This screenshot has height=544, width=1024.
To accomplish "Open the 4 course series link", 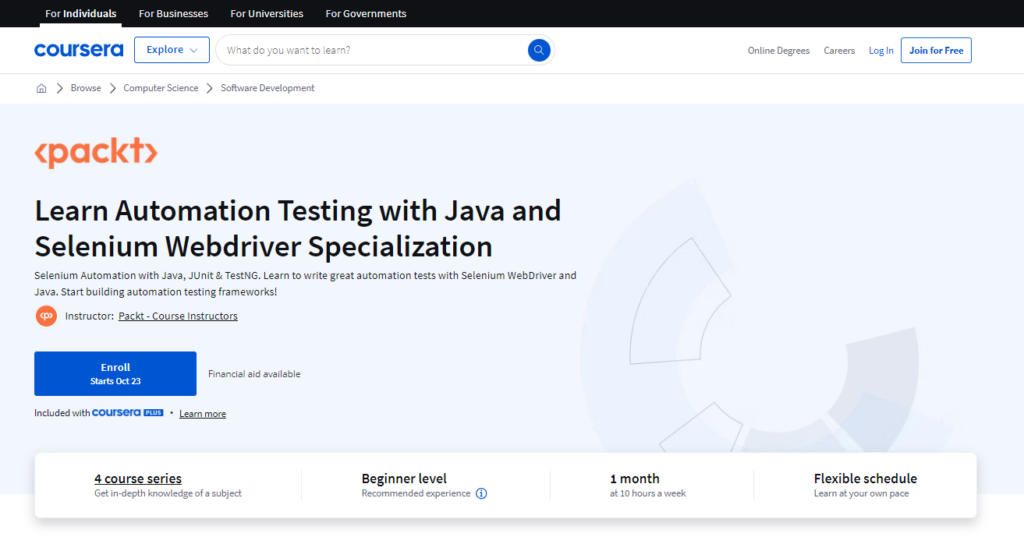I will tap(138, 479).
